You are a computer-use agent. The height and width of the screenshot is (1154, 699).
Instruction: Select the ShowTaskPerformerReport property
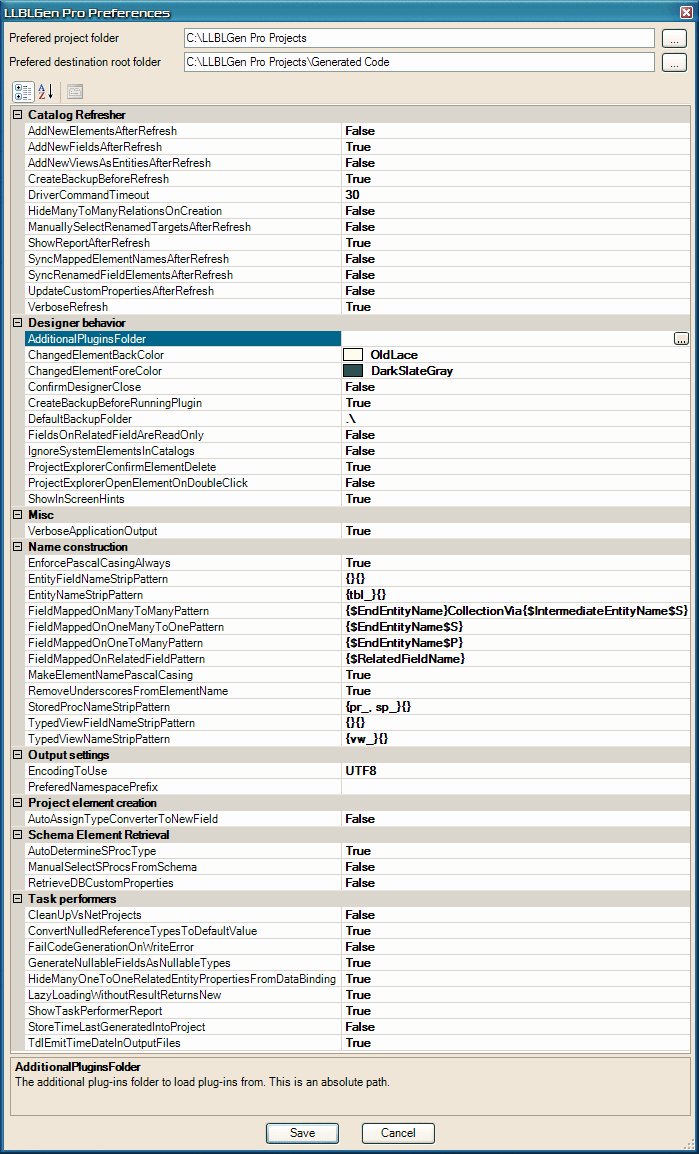95,1011
